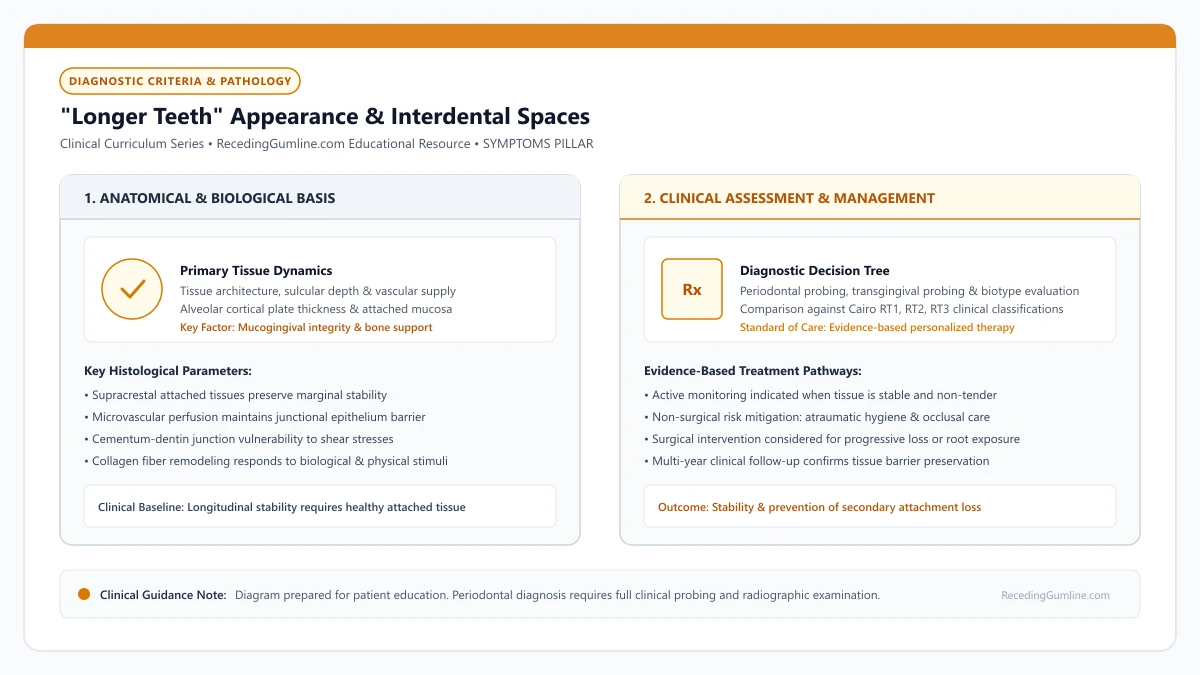This screenshot has height=675, width=1200.
Task: Click the orange dot beside Clinical Guidance Note
Action: tap(84, 595)
